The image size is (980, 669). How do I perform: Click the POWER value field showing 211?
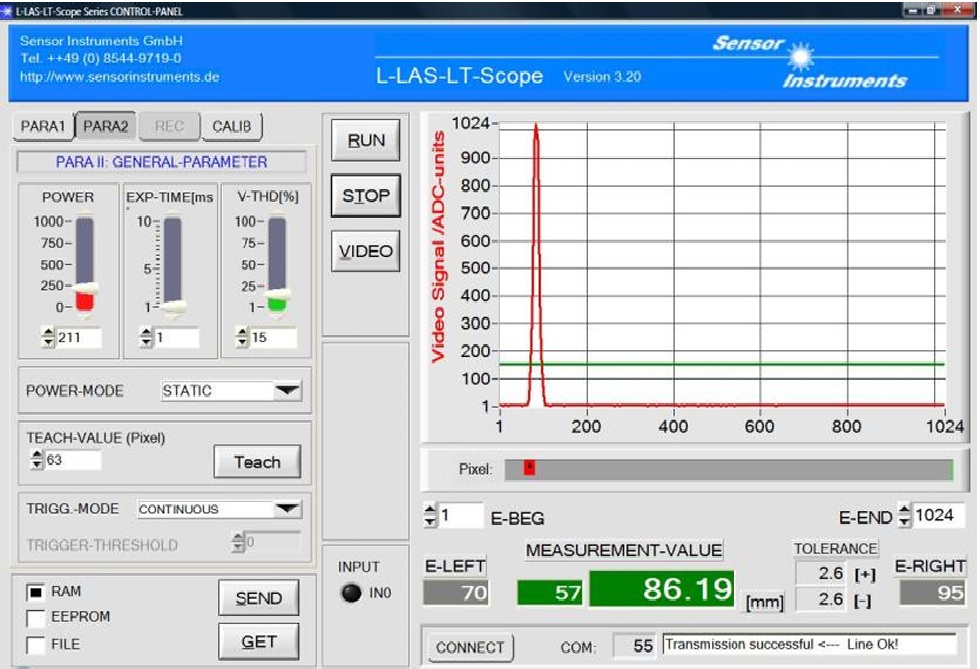coord(78,338)
